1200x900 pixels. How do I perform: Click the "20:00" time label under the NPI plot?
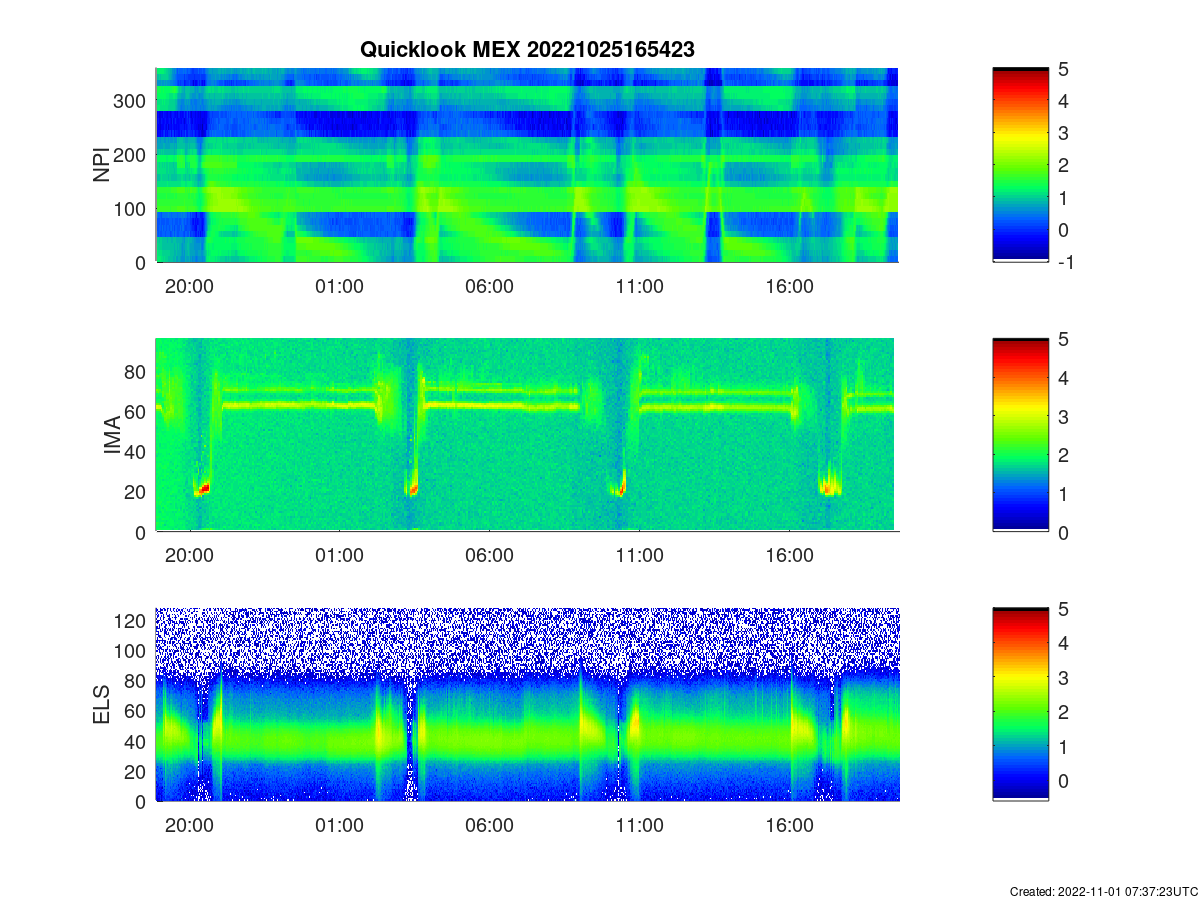(x=189, y=287)
